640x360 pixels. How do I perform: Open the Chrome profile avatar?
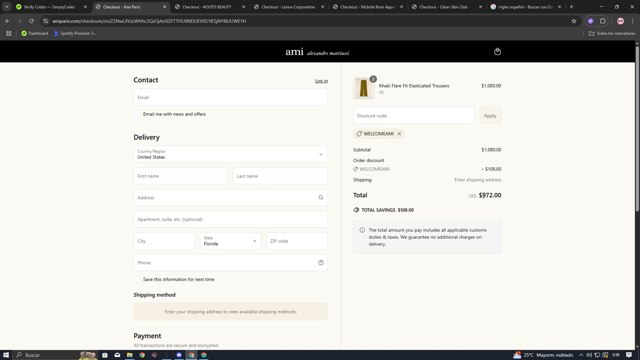click(x=620, y=21)
